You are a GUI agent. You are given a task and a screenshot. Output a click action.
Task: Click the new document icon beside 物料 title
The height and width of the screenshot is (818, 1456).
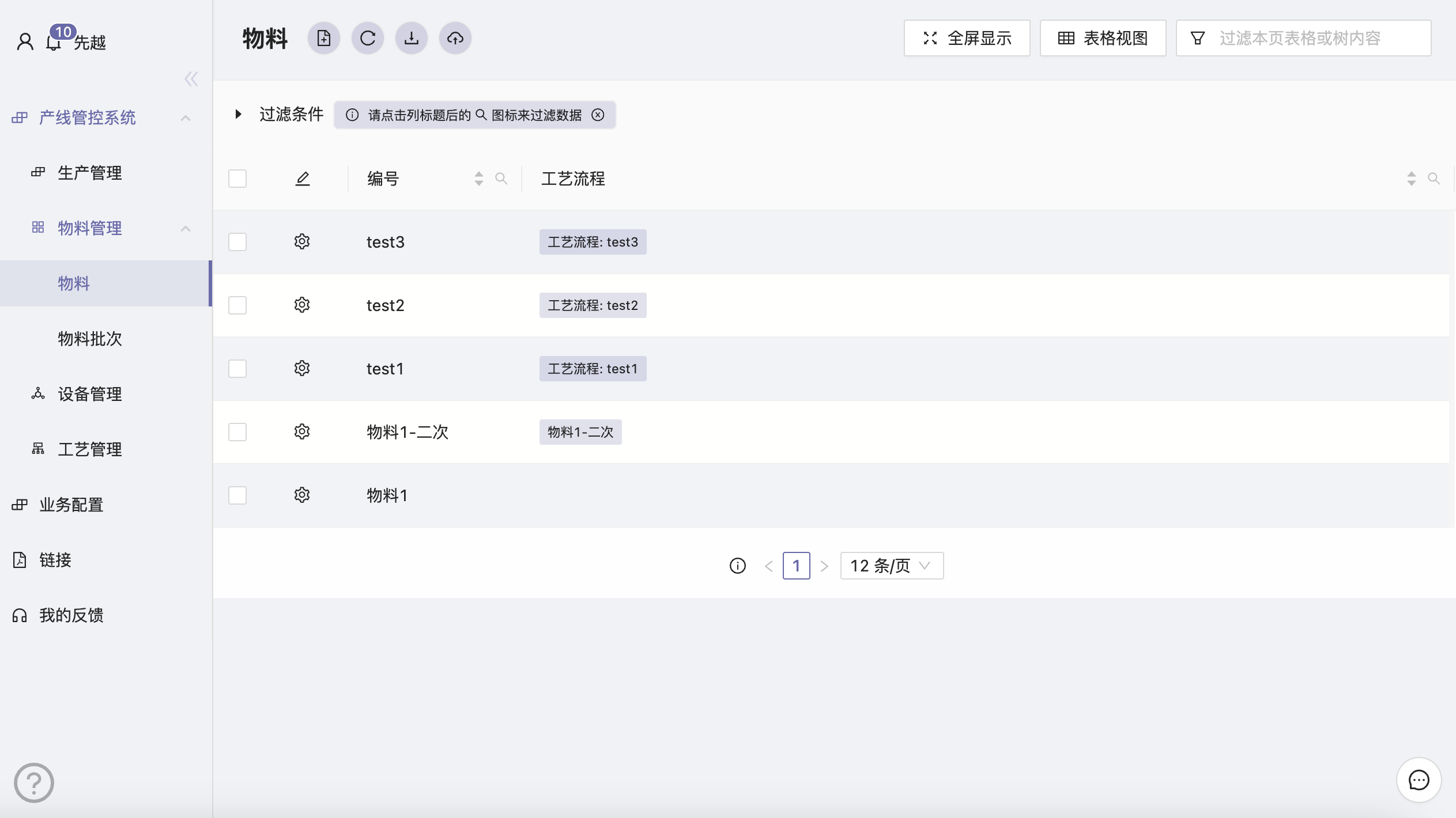pos(323,39)
